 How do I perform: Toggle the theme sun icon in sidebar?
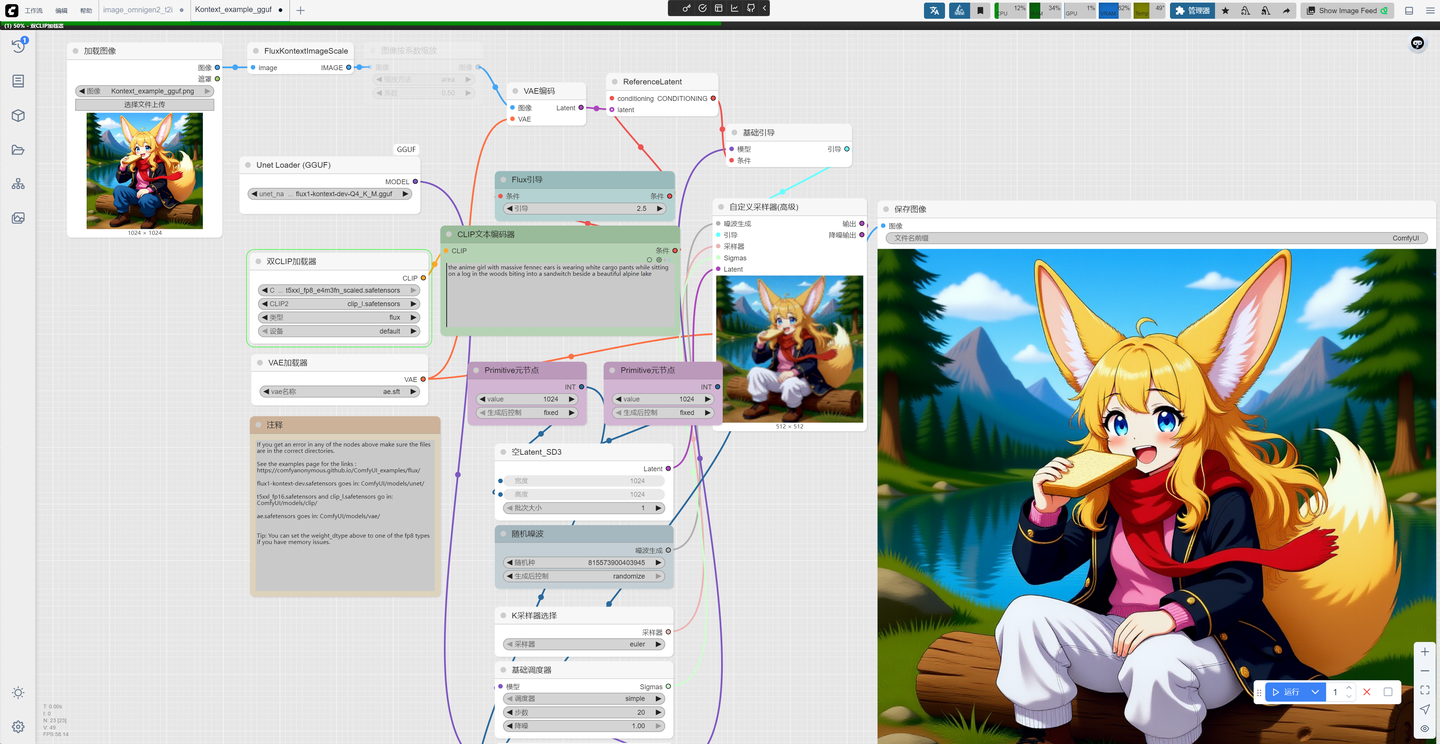pyautogui.click(x=18, y=693)
